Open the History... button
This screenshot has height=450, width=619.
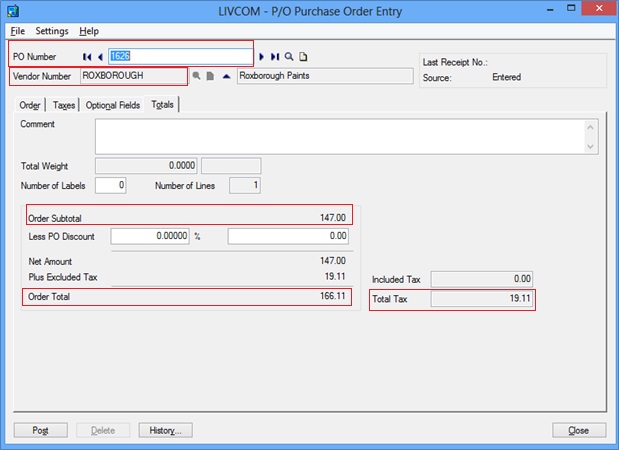(165, 430)
